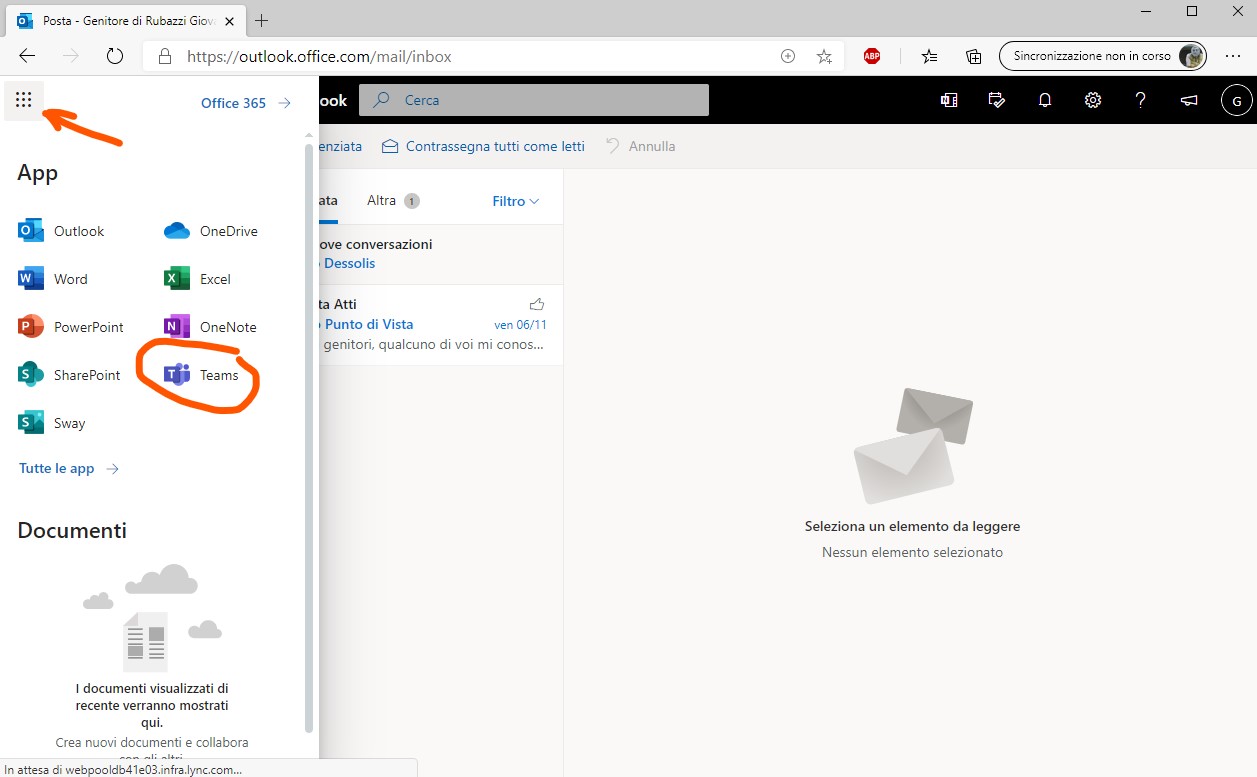This screenshot has height=777, width=1257.
Task: Open the Tutte le app link
Action: [69, 468]
